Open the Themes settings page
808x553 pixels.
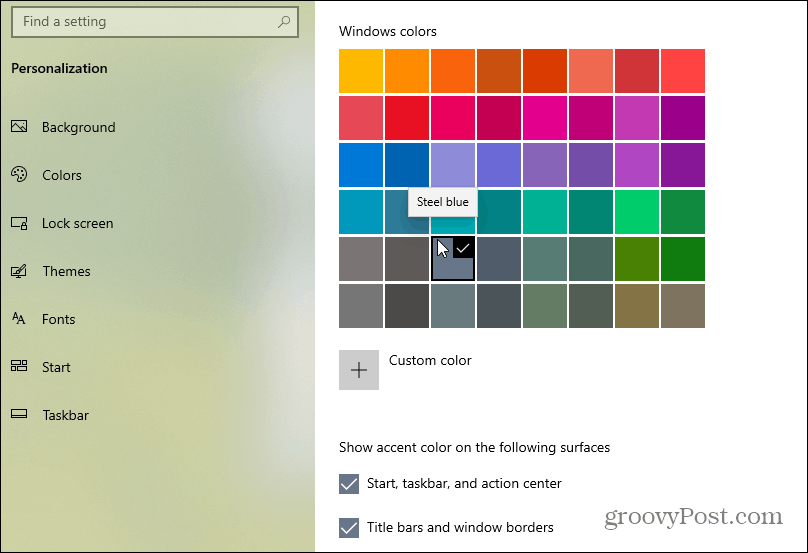coord(66,271)
